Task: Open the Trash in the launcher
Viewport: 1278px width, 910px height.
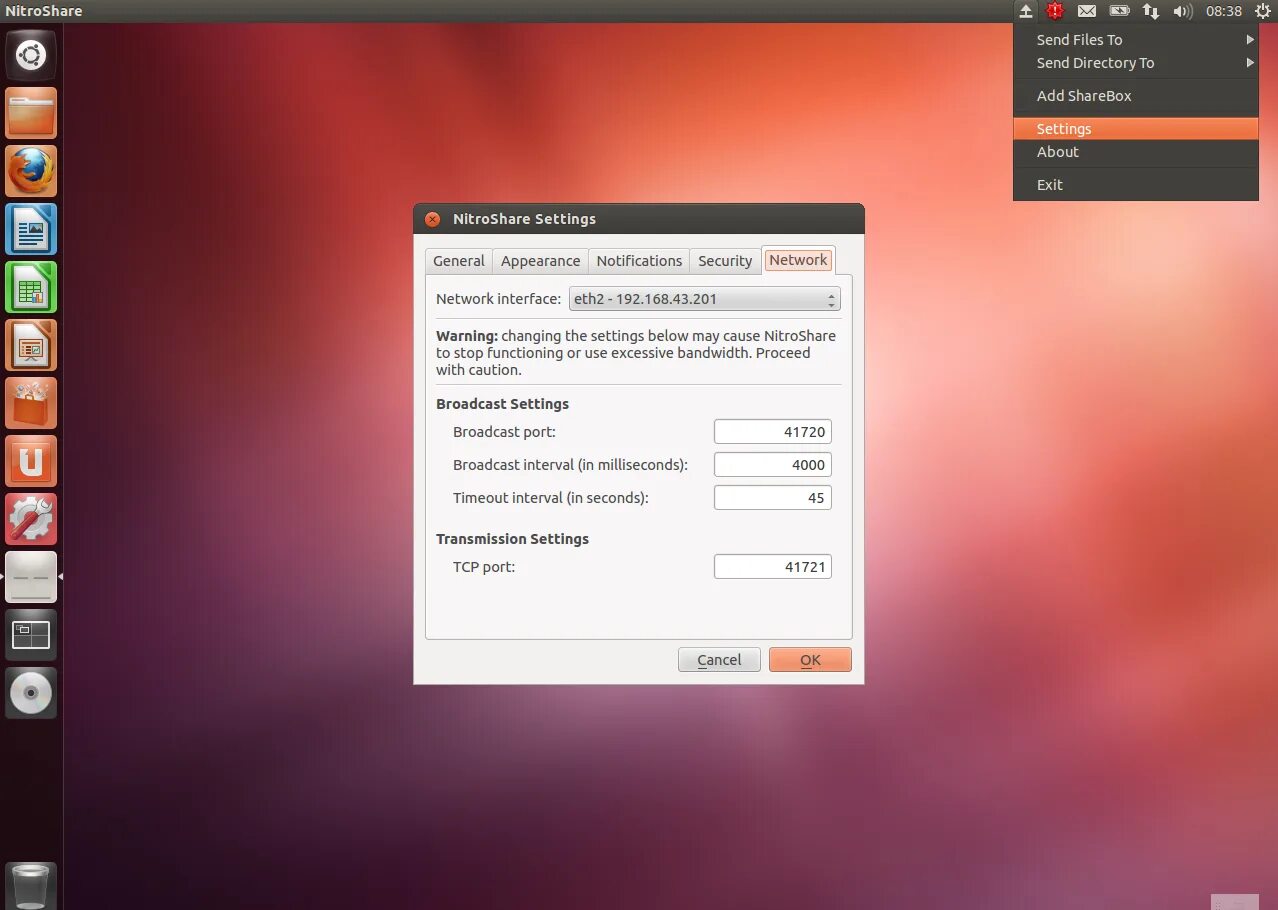Action: 31,886
